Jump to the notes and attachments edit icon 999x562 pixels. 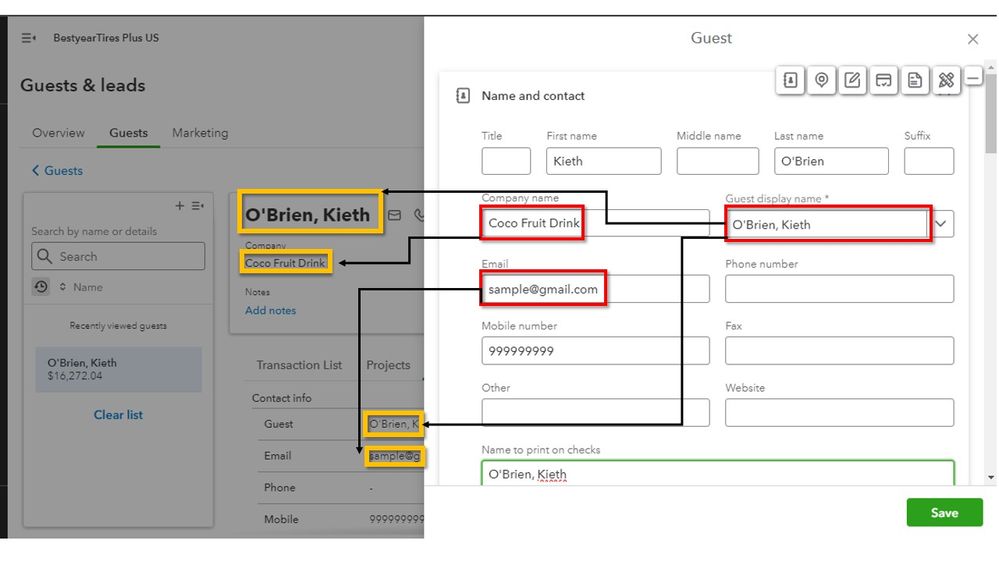[852, 80]
